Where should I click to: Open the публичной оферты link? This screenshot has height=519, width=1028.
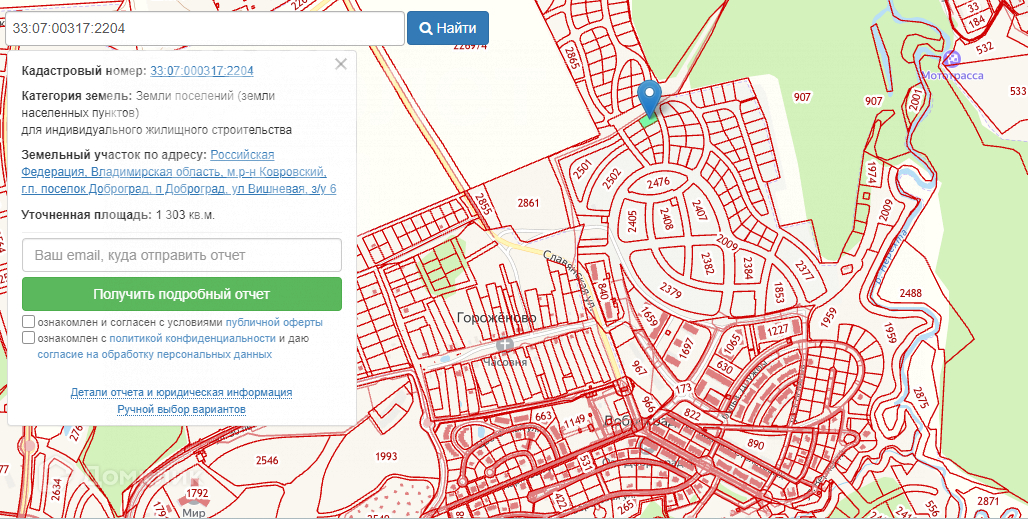click(x=273, y=323)
